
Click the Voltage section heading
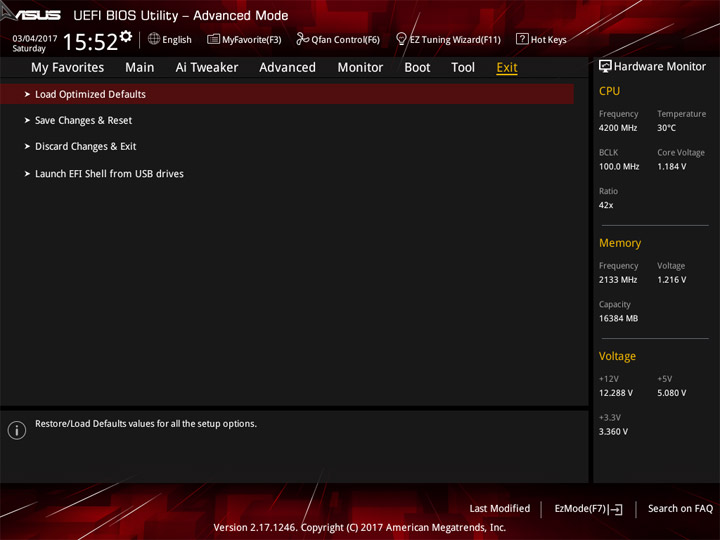(x=617, y=356)
